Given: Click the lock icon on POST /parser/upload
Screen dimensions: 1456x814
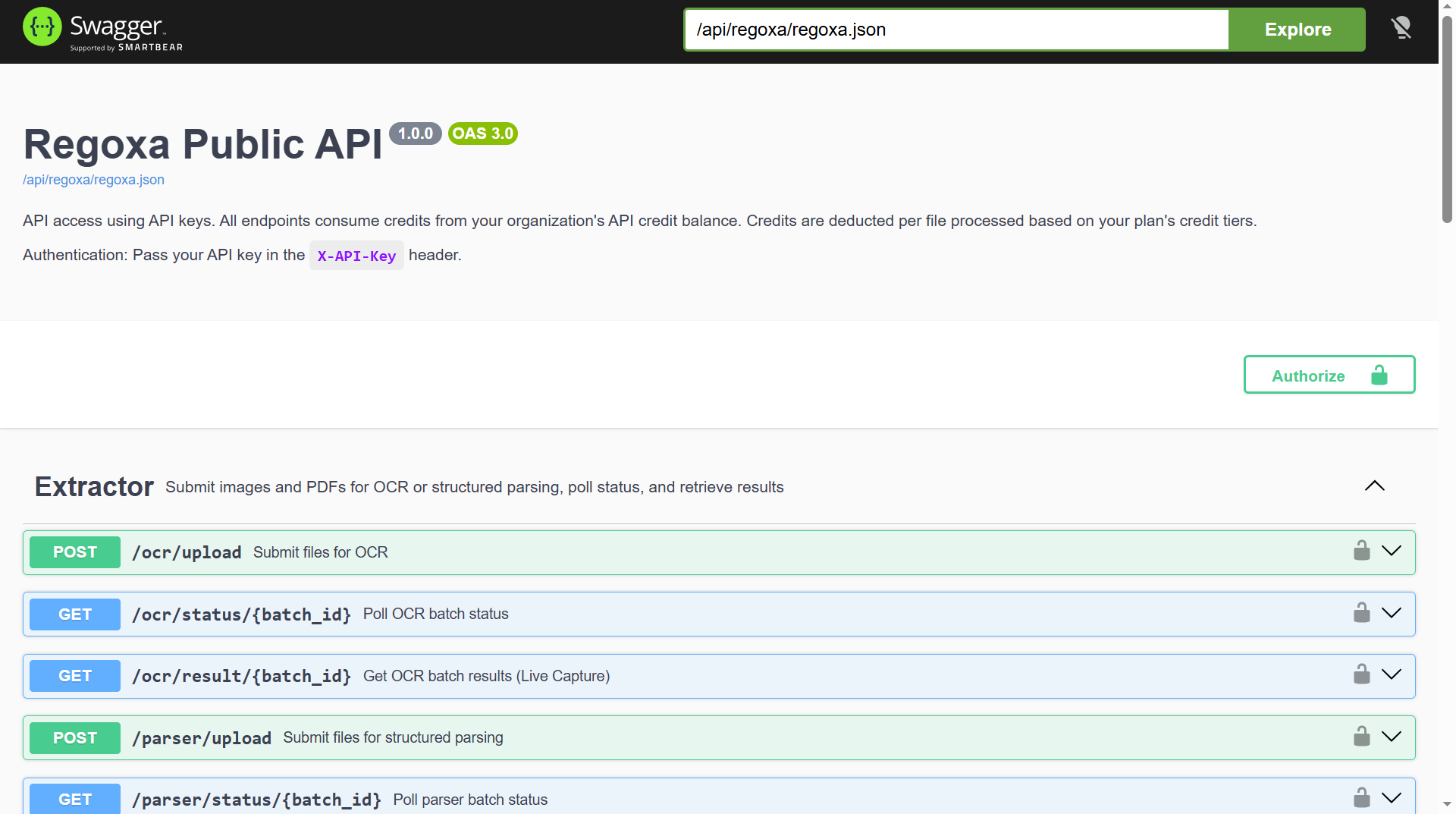Looking at the screenshot, I should [1362, 737].
